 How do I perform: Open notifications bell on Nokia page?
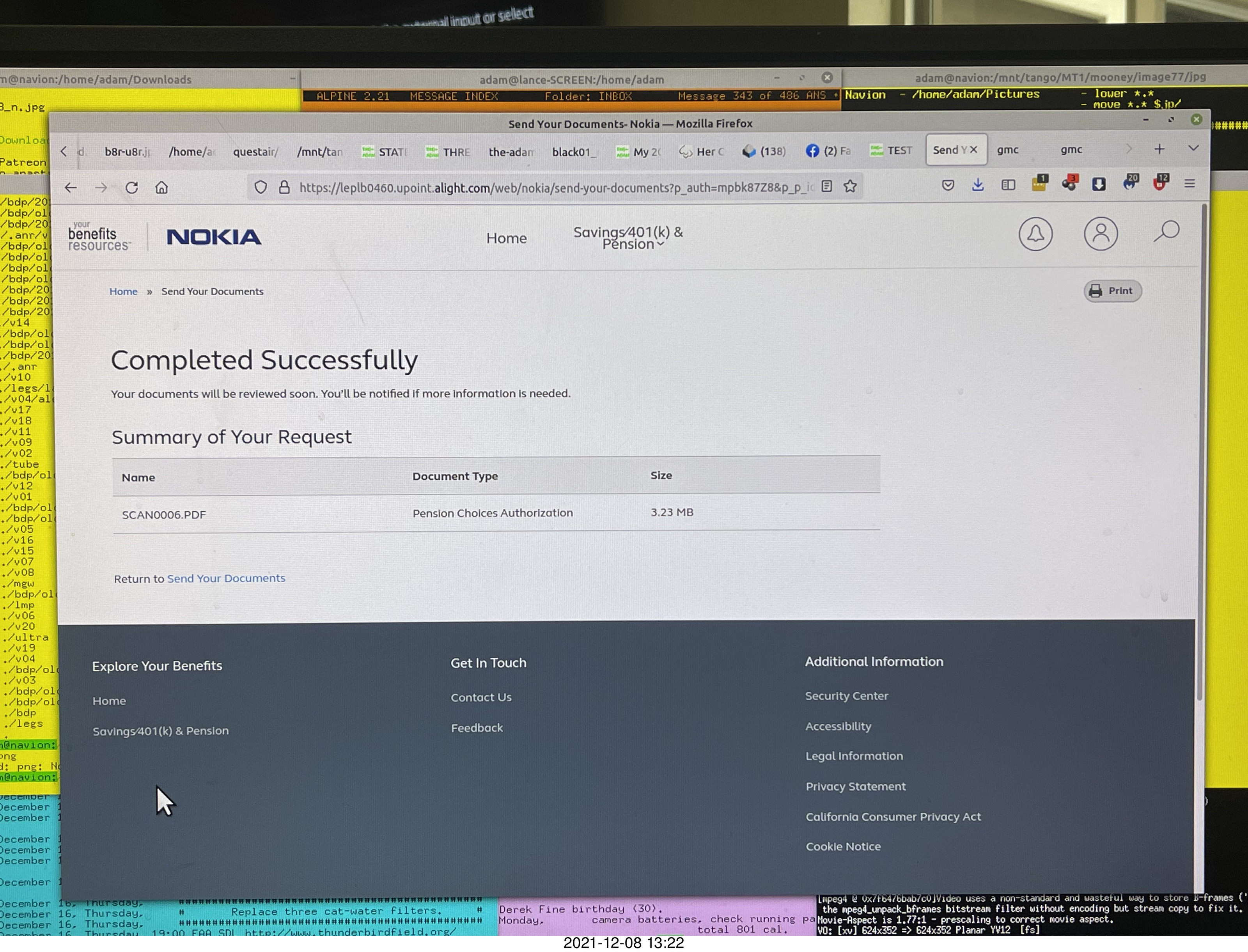[1035, 234]
